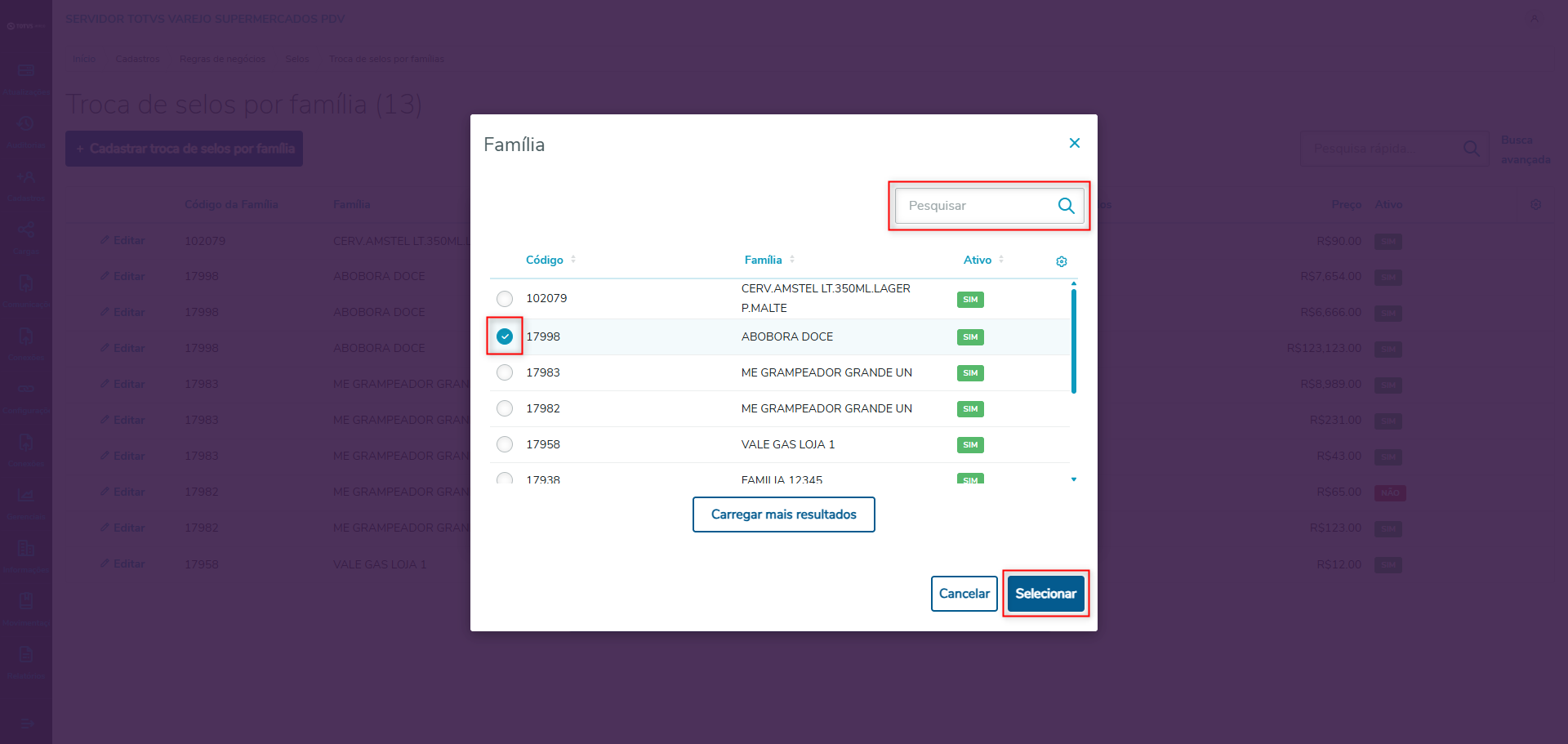Open Cadastros in the left sidebar
This screenshot has width=1568, height=744.
pos(26,185)
